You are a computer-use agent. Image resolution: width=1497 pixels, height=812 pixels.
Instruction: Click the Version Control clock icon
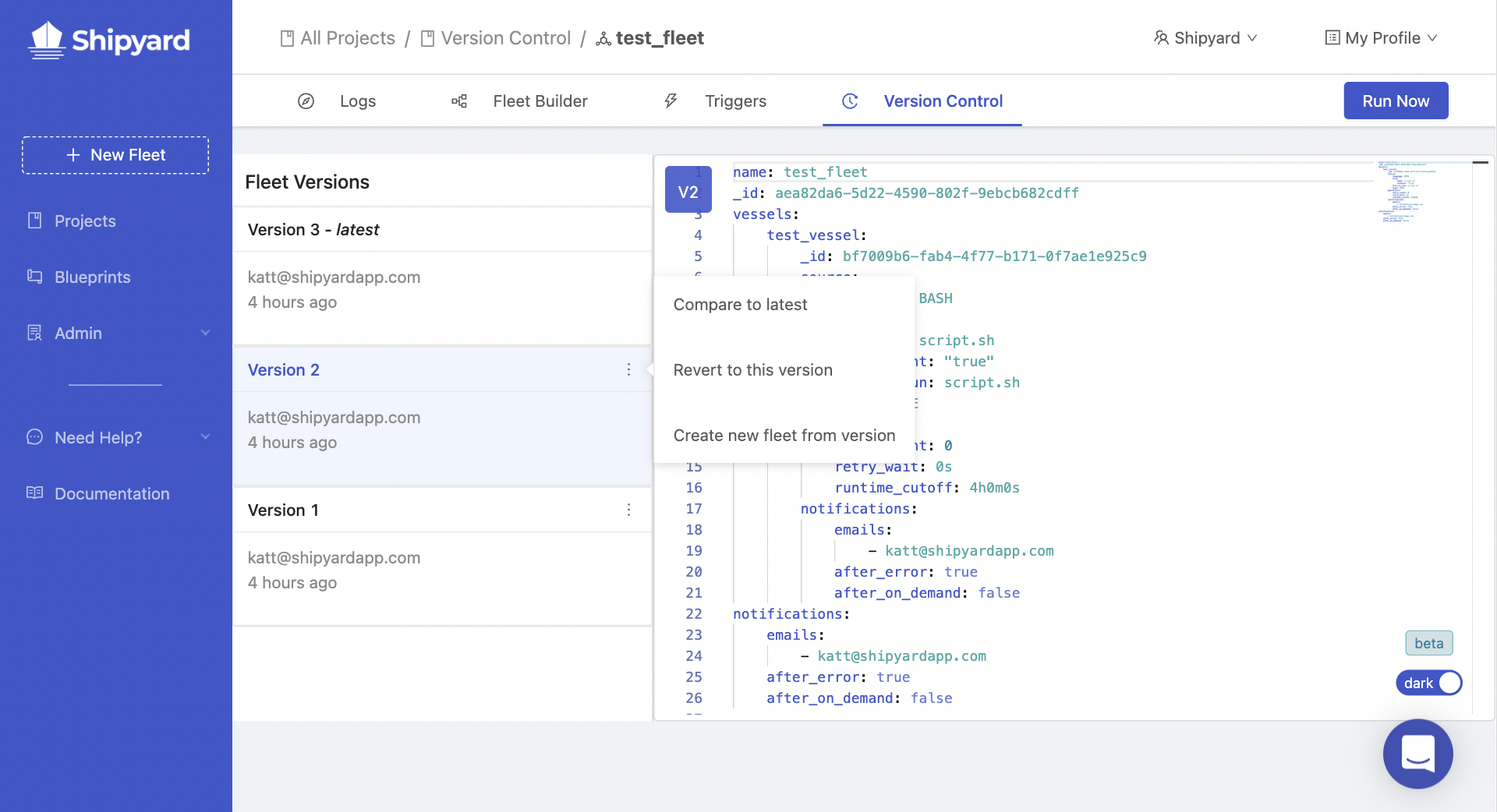coord(850,101)
